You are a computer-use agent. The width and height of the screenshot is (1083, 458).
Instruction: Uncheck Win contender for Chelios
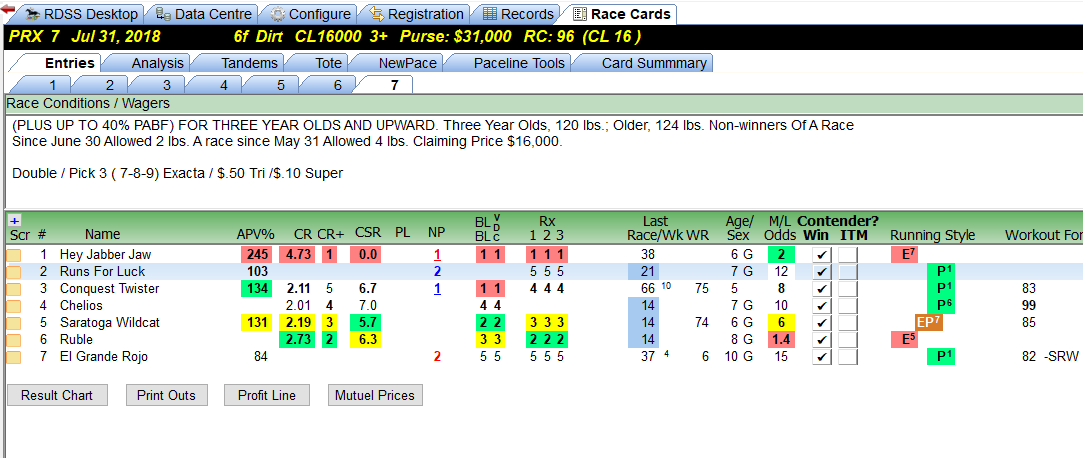821,306
